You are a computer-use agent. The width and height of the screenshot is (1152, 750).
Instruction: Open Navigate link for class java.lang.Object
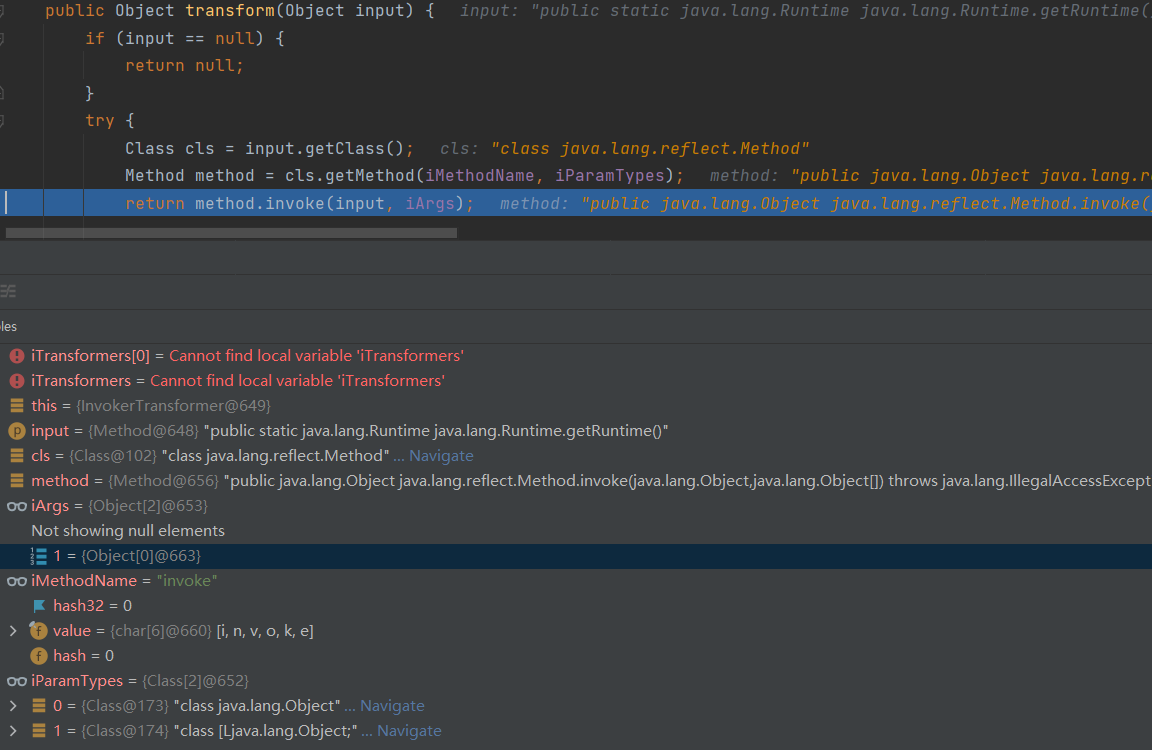(392, 706)
